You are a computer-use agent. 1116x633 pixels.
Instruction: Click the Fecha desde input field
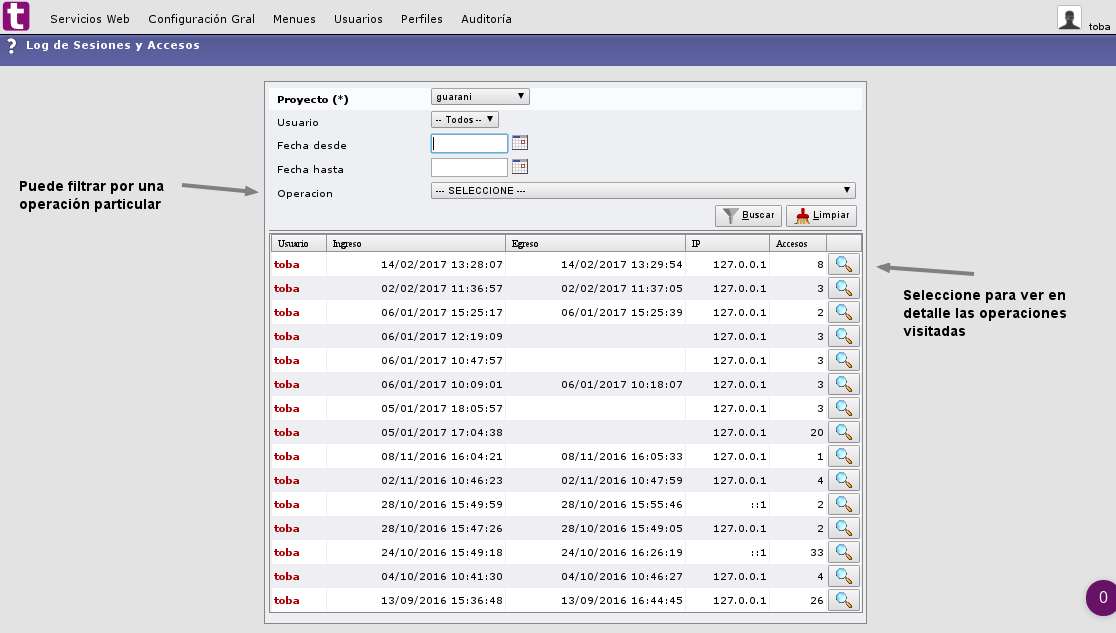[469, 144]
